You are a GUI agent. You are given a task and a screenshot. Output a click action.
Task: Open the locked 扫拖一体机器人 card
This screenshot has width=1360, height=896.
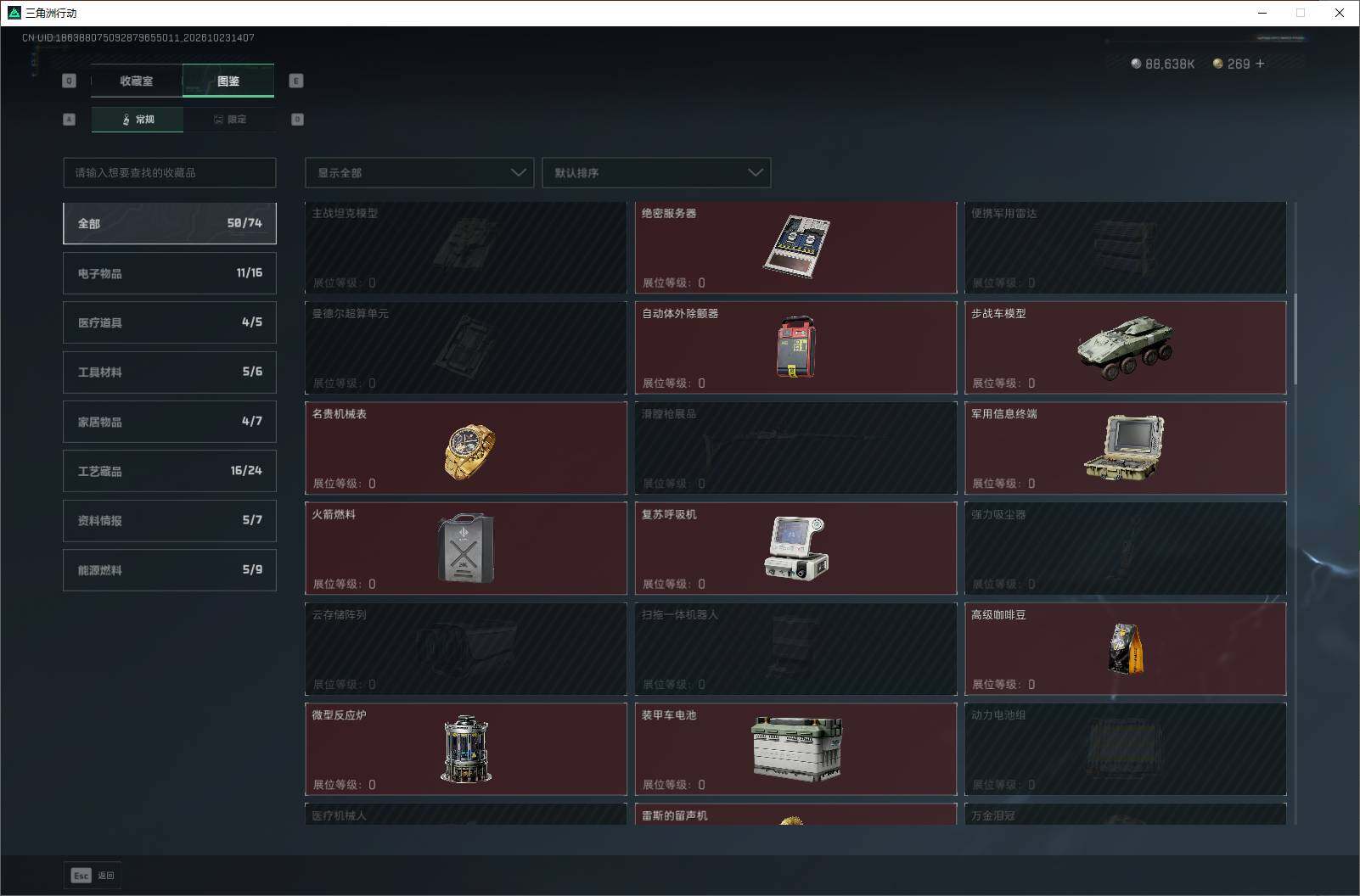pos(796,649)
